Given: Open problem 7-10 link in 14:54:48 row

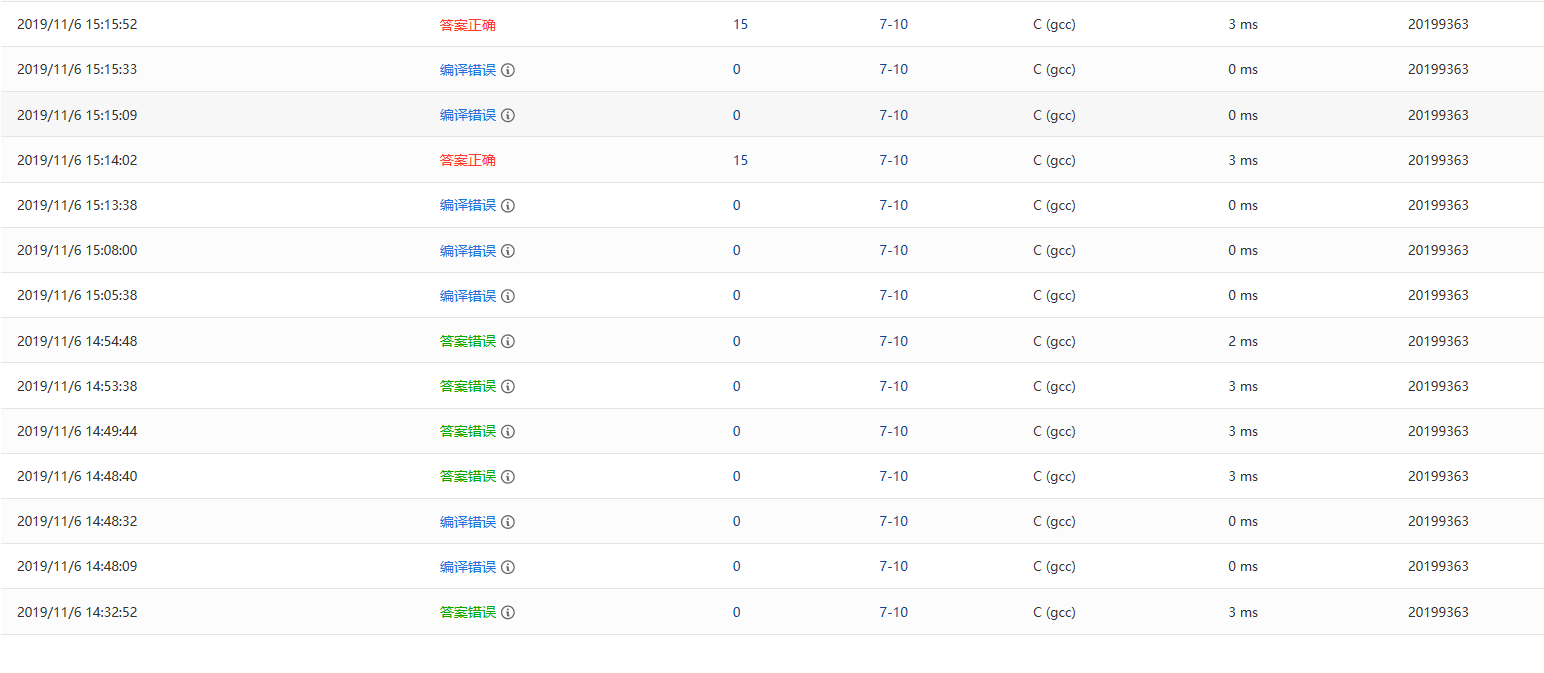Looking at the screenshot, I should coord(894,341).
